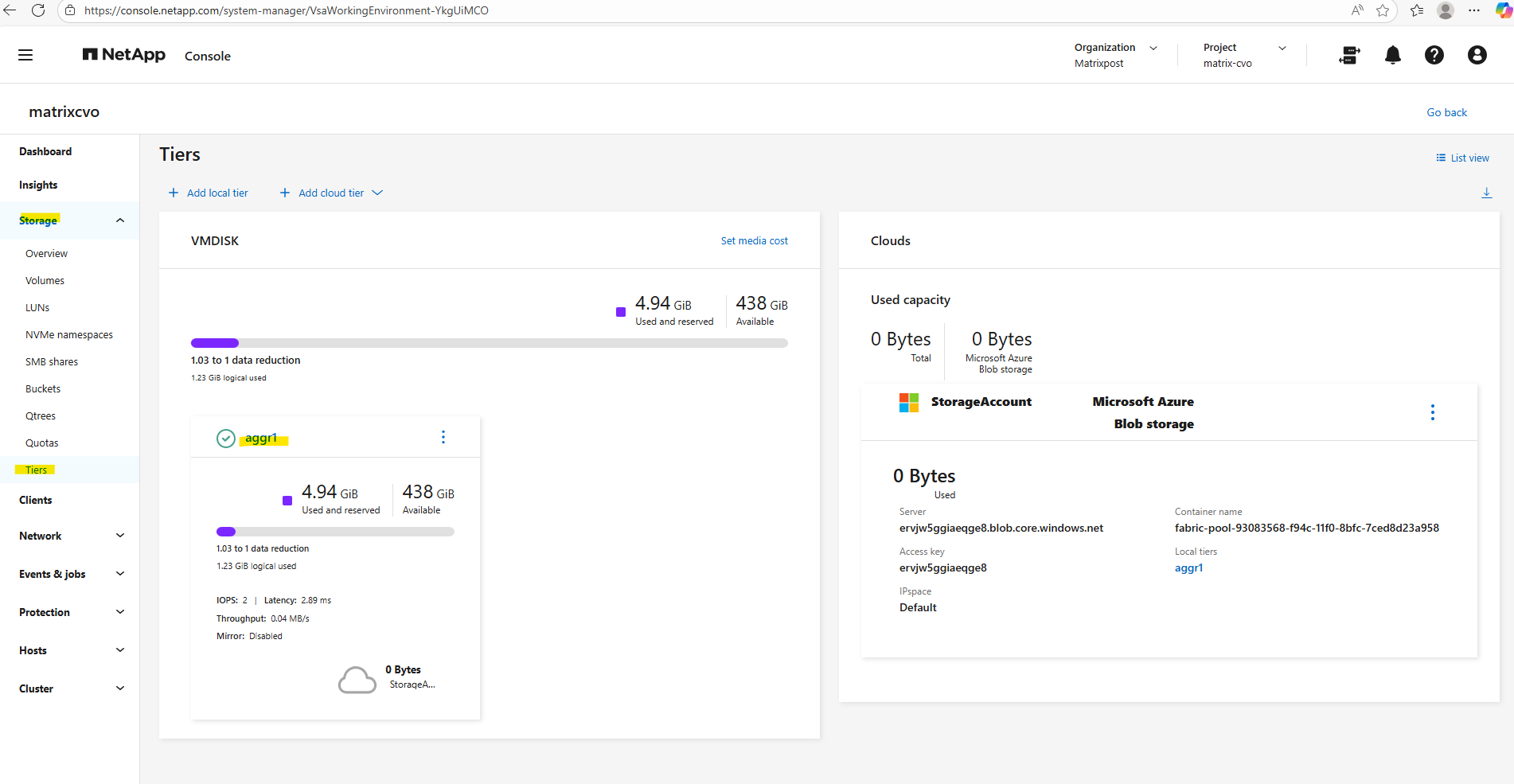Select SMB shares in sidebar
Image resolution: width=1514 pixels, height=784 pixels.
click(52, 362)
